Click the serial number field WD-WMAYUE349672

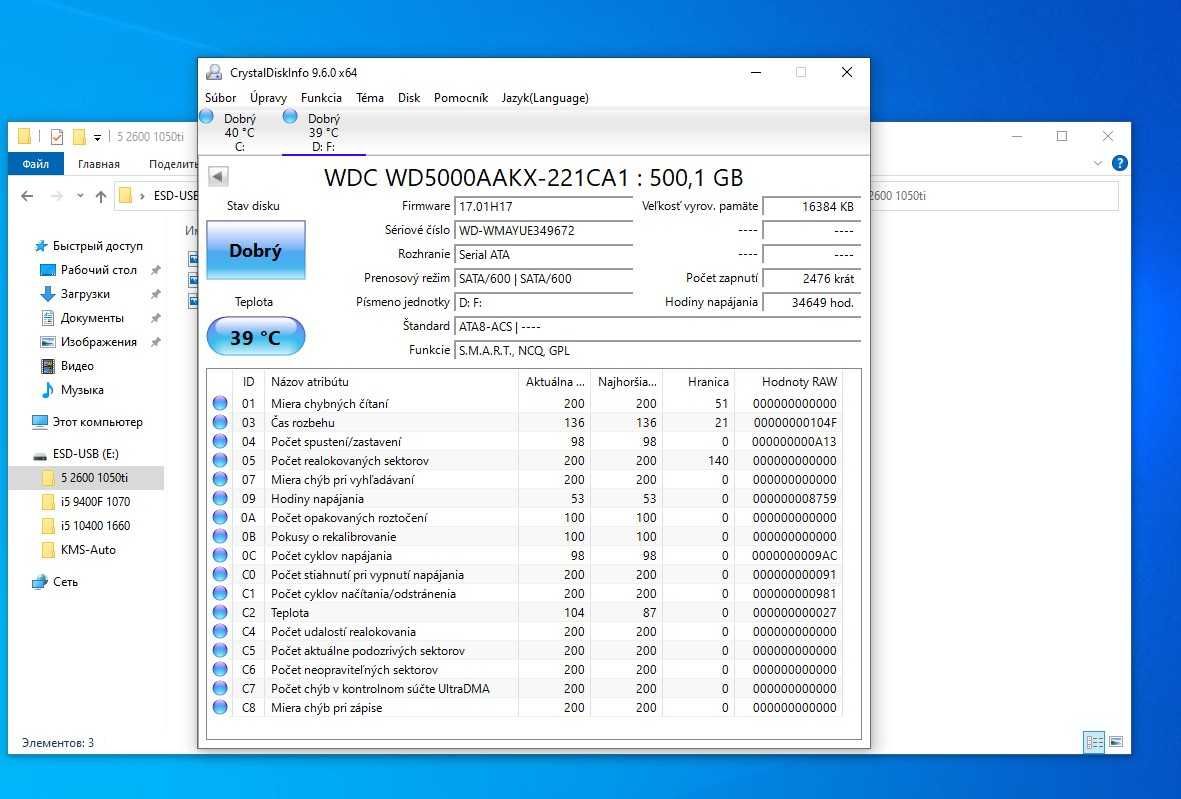coord(543,230)
